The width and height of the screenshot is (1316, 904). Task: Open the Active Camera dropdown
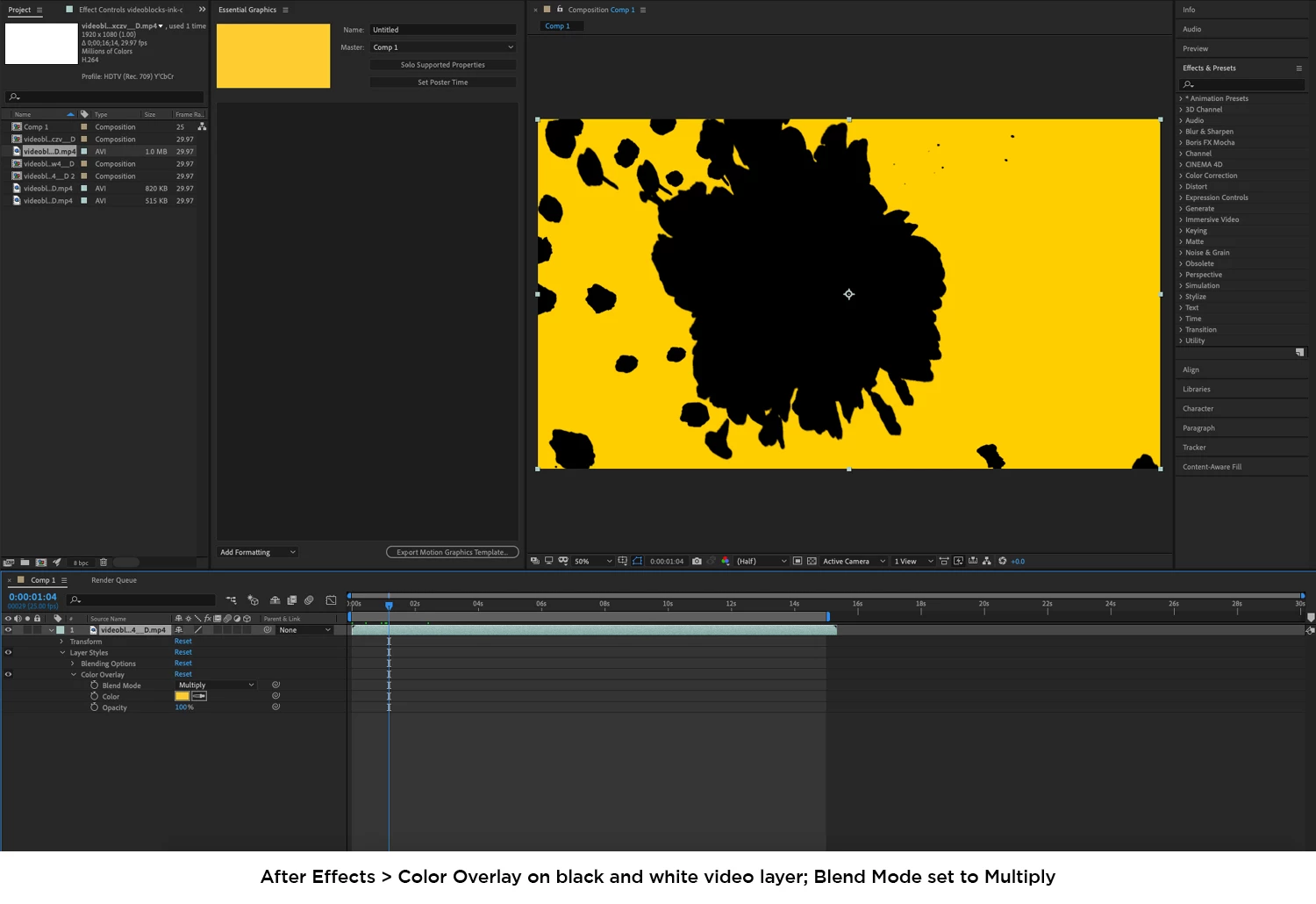point(854,561)
